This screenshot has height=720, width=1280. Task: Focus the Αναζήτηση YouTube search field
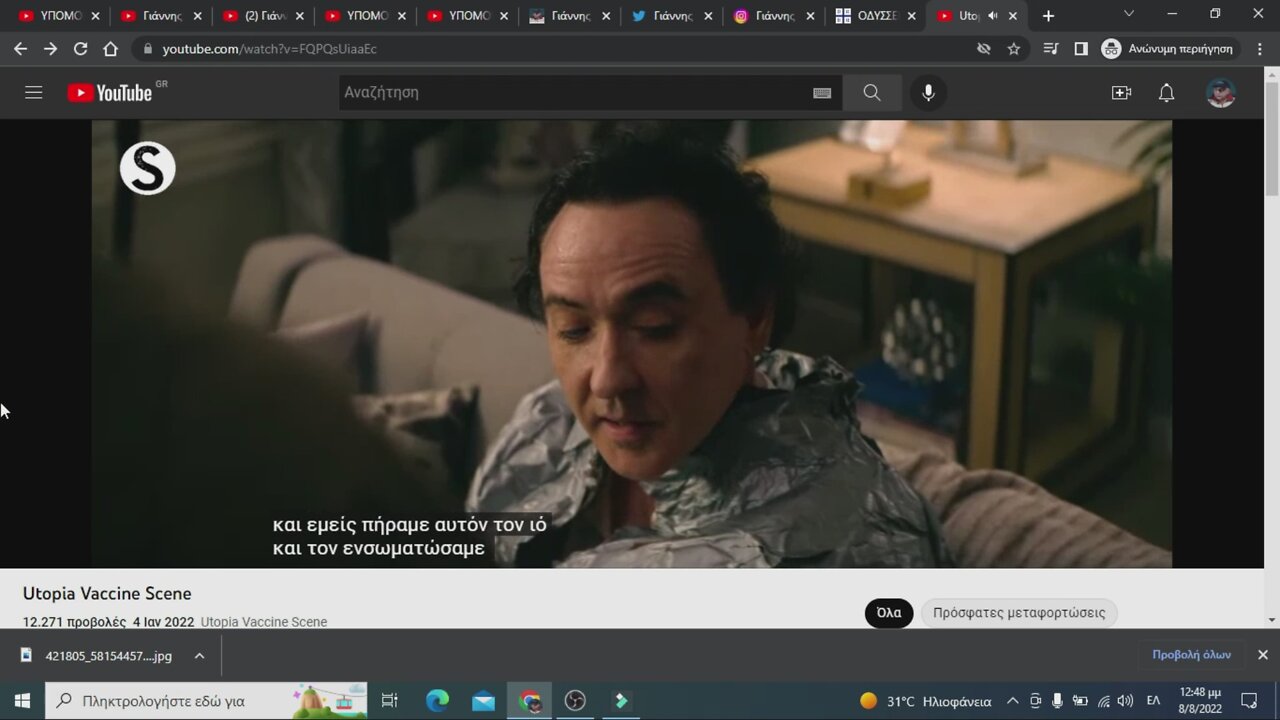[575, 93]
